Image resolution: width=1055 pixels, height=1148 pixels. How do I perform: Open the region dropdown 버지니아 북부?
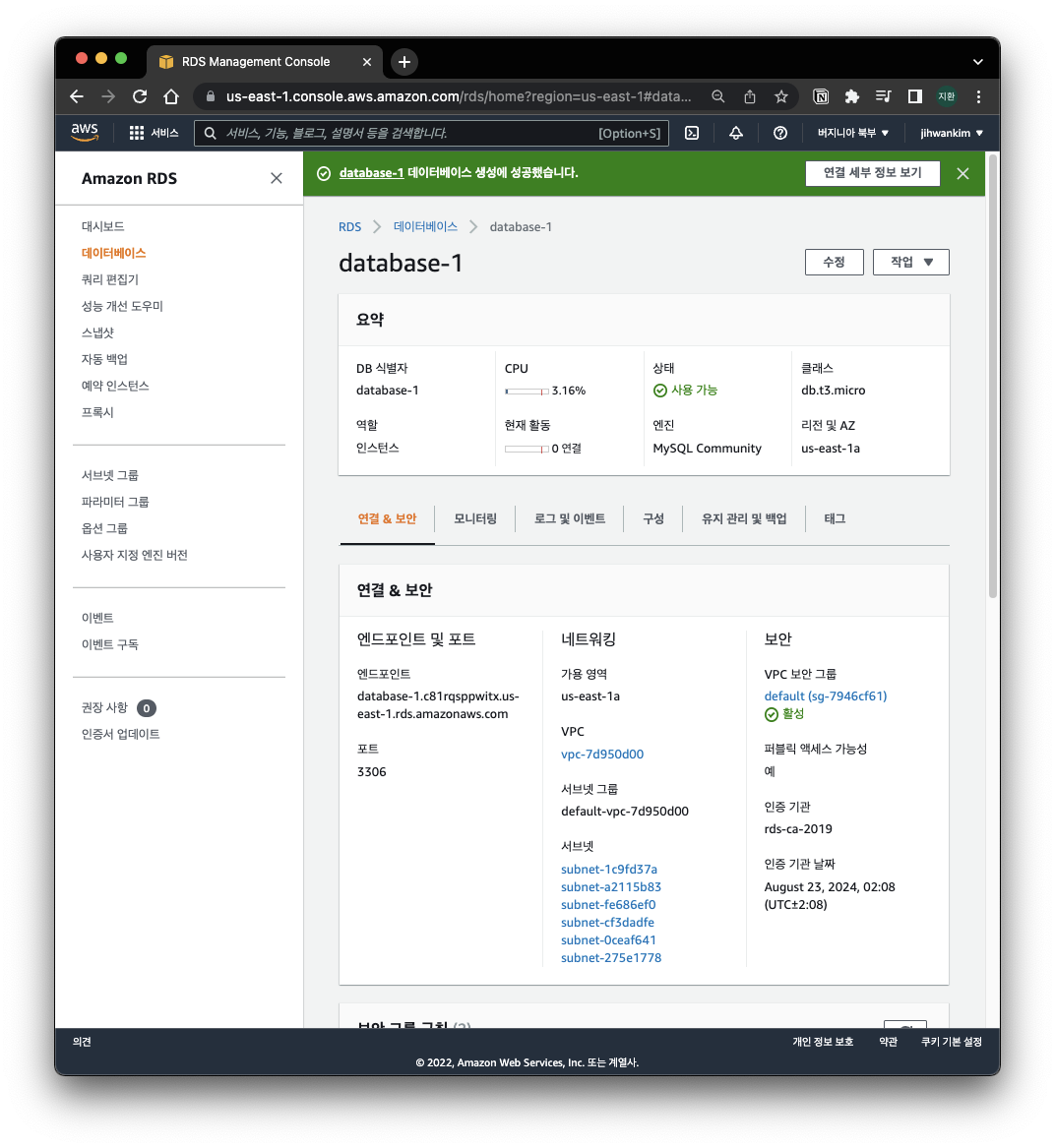pos(853,133)
